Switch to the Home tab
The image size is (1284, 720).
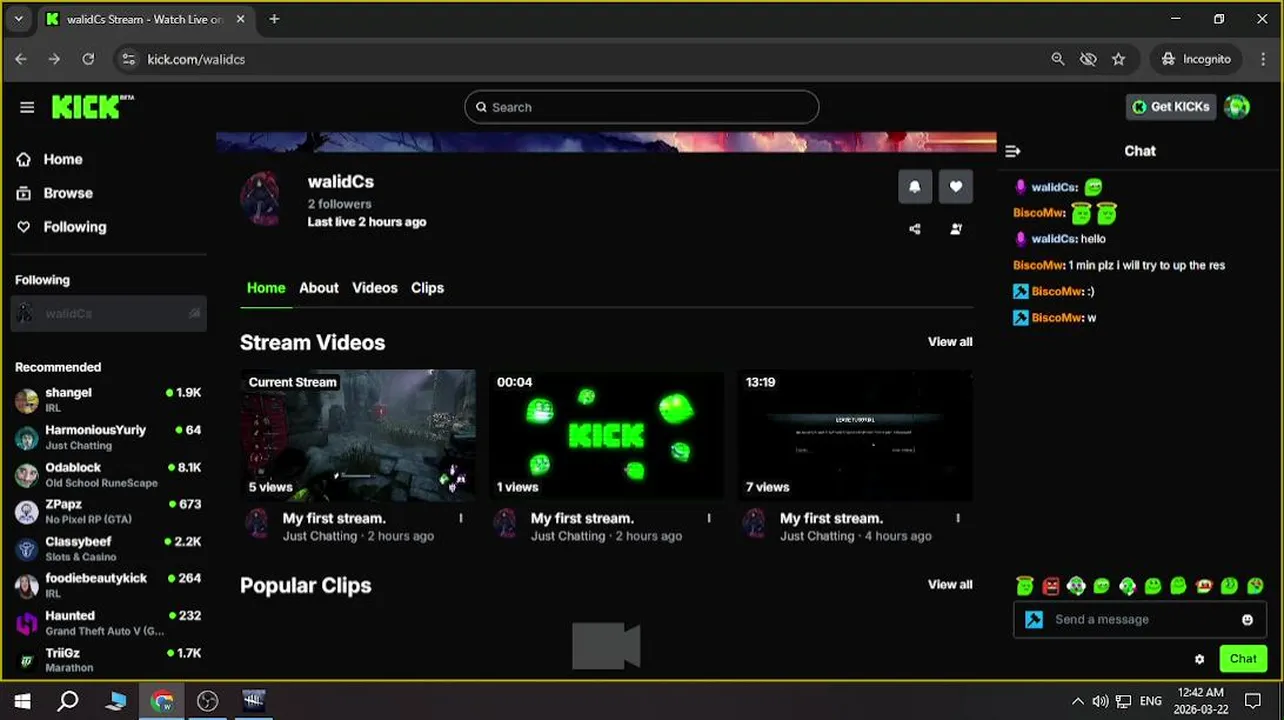[266, 288]
